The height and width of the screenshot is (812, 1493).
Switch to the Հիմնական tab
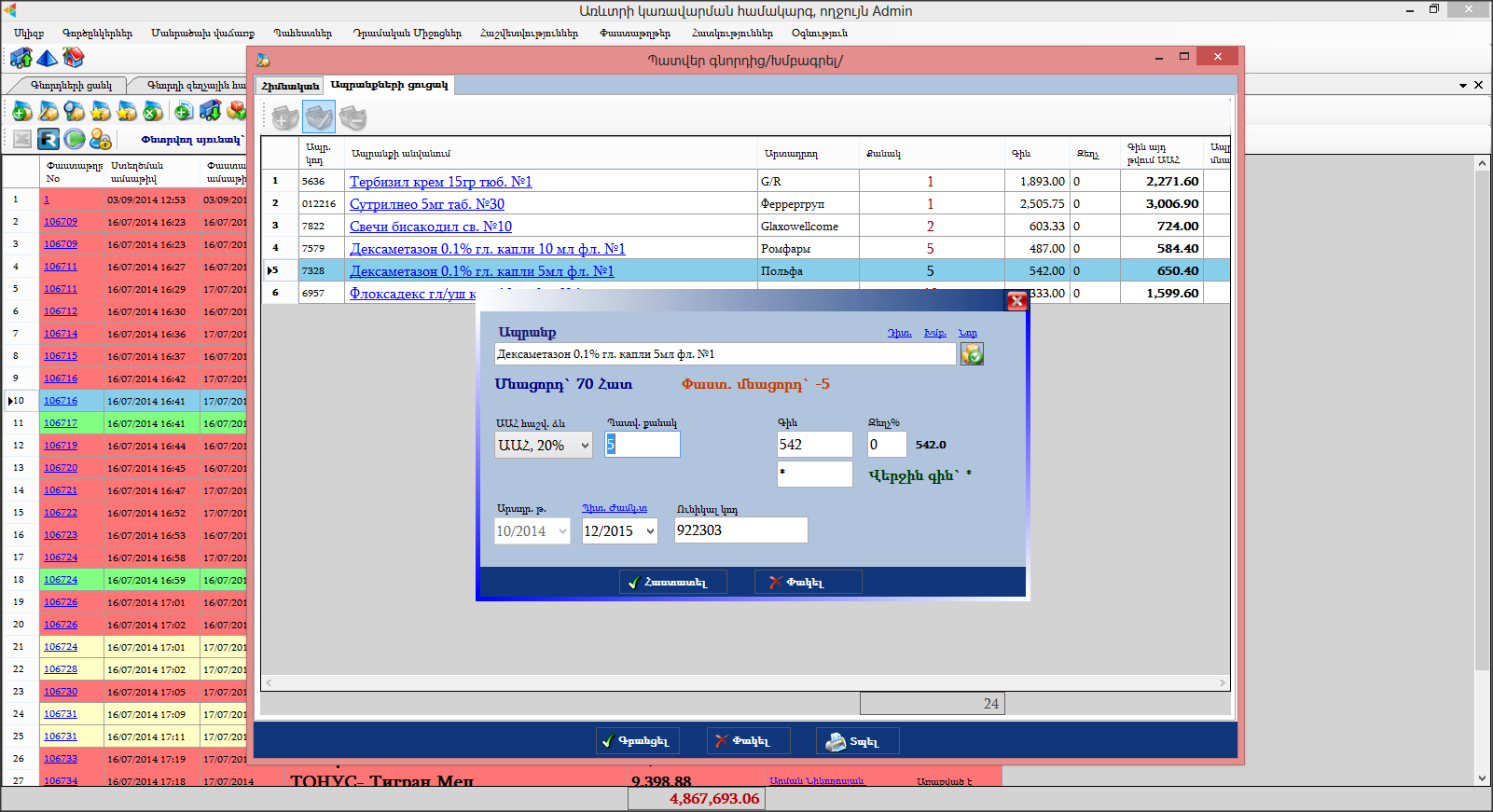pos(290,86)
